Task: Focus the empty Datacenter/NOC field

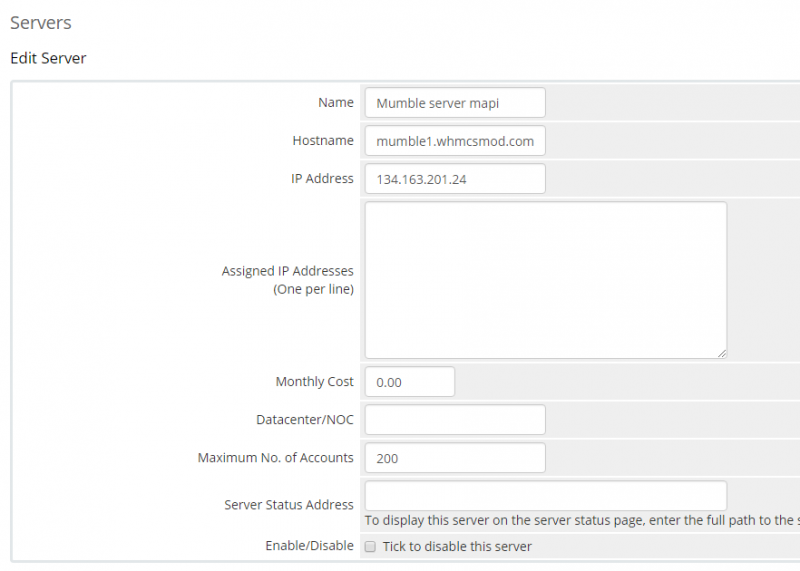Action: coord(455,419)
